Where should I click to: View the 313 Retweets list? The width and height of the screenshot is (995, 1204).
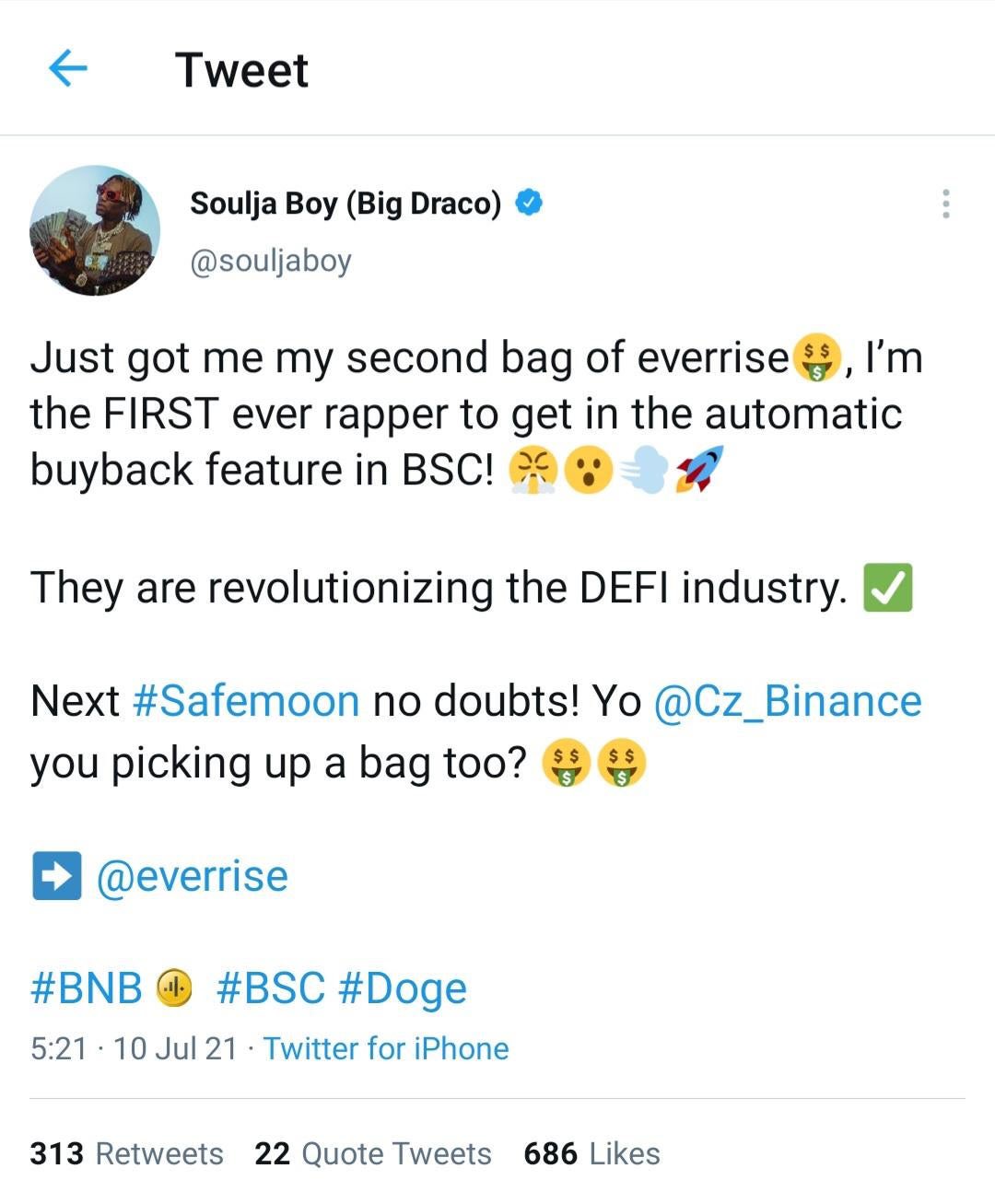click(127, 1153)
